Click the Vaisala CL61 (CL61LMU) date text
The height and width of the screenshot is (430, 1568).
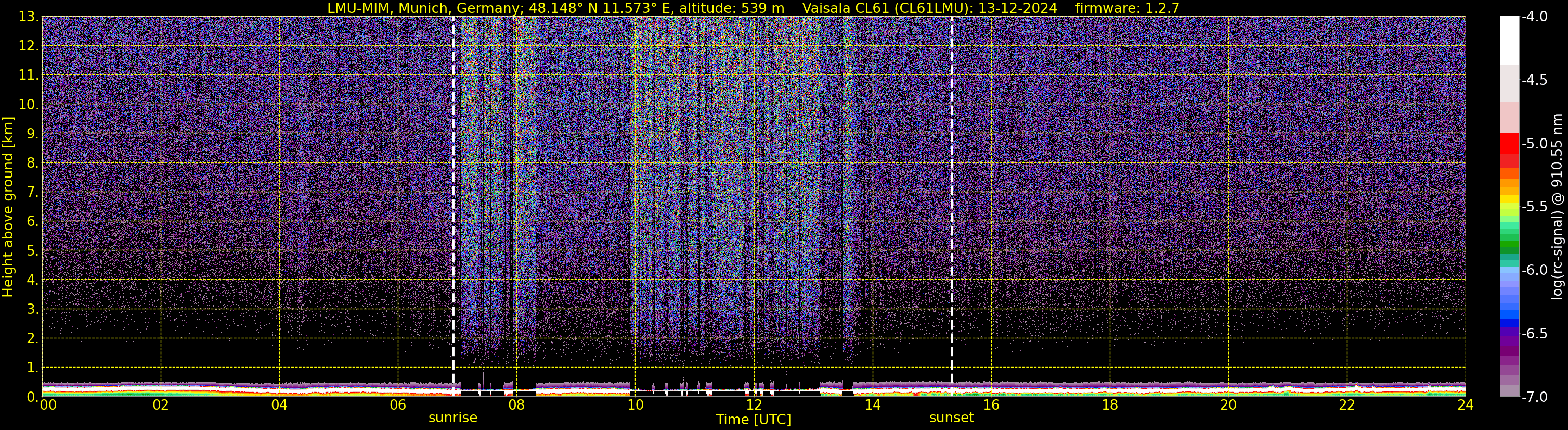pyautogui.click(x=929, y=8)
